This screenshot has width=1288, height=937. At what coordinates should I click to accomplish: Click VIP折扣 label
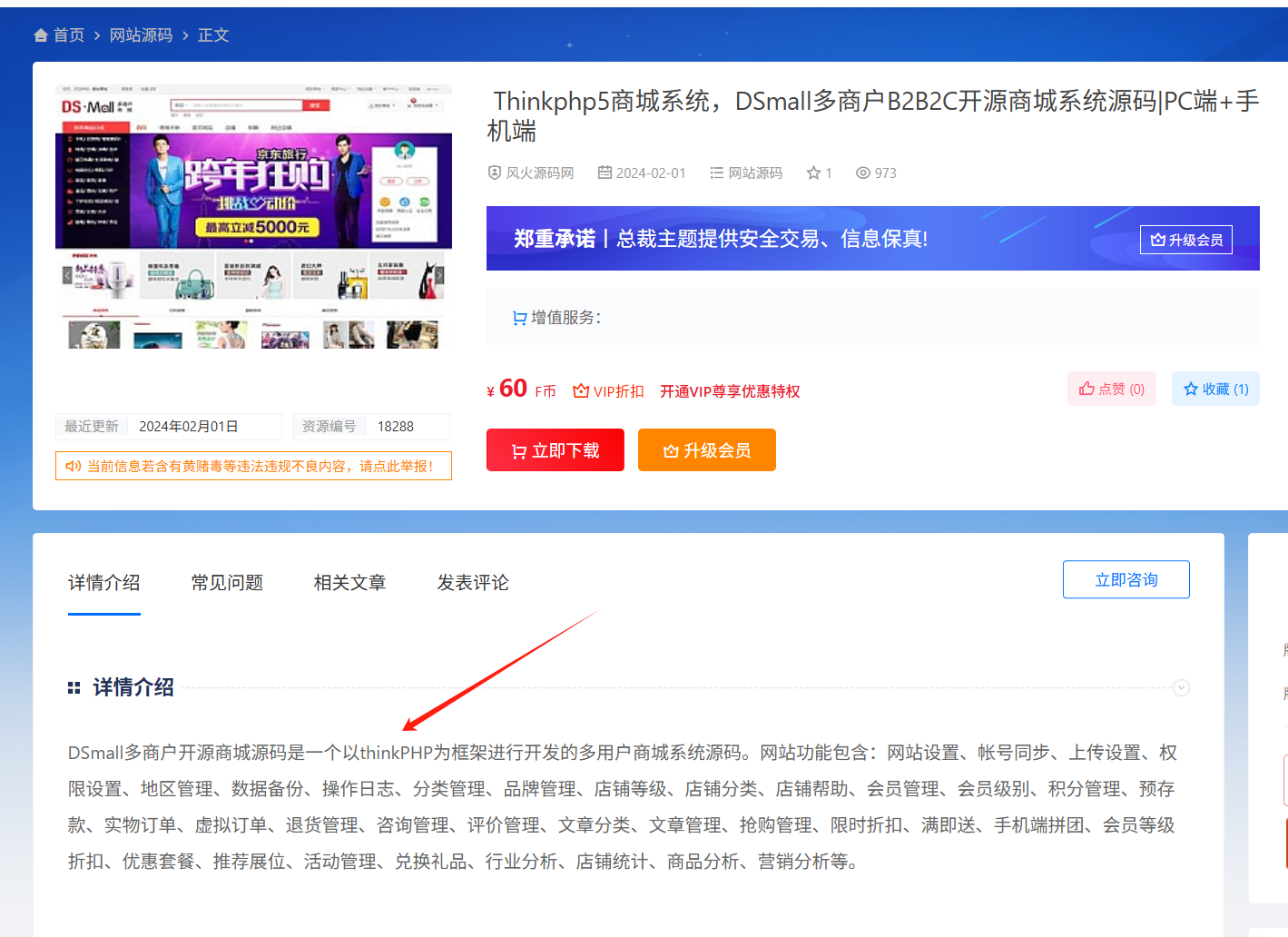(x=618, y=391)
